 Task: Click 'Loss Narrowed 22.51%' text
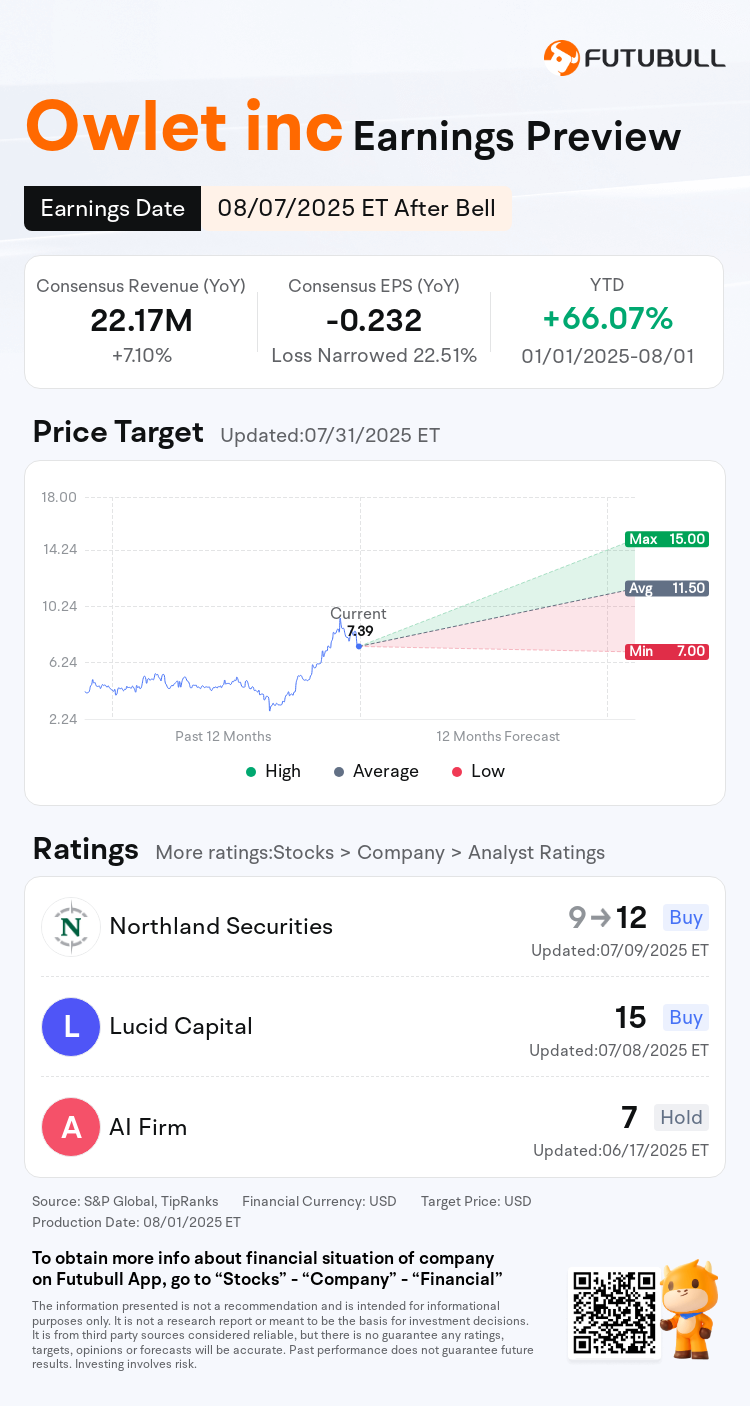(x=374, y=355)
